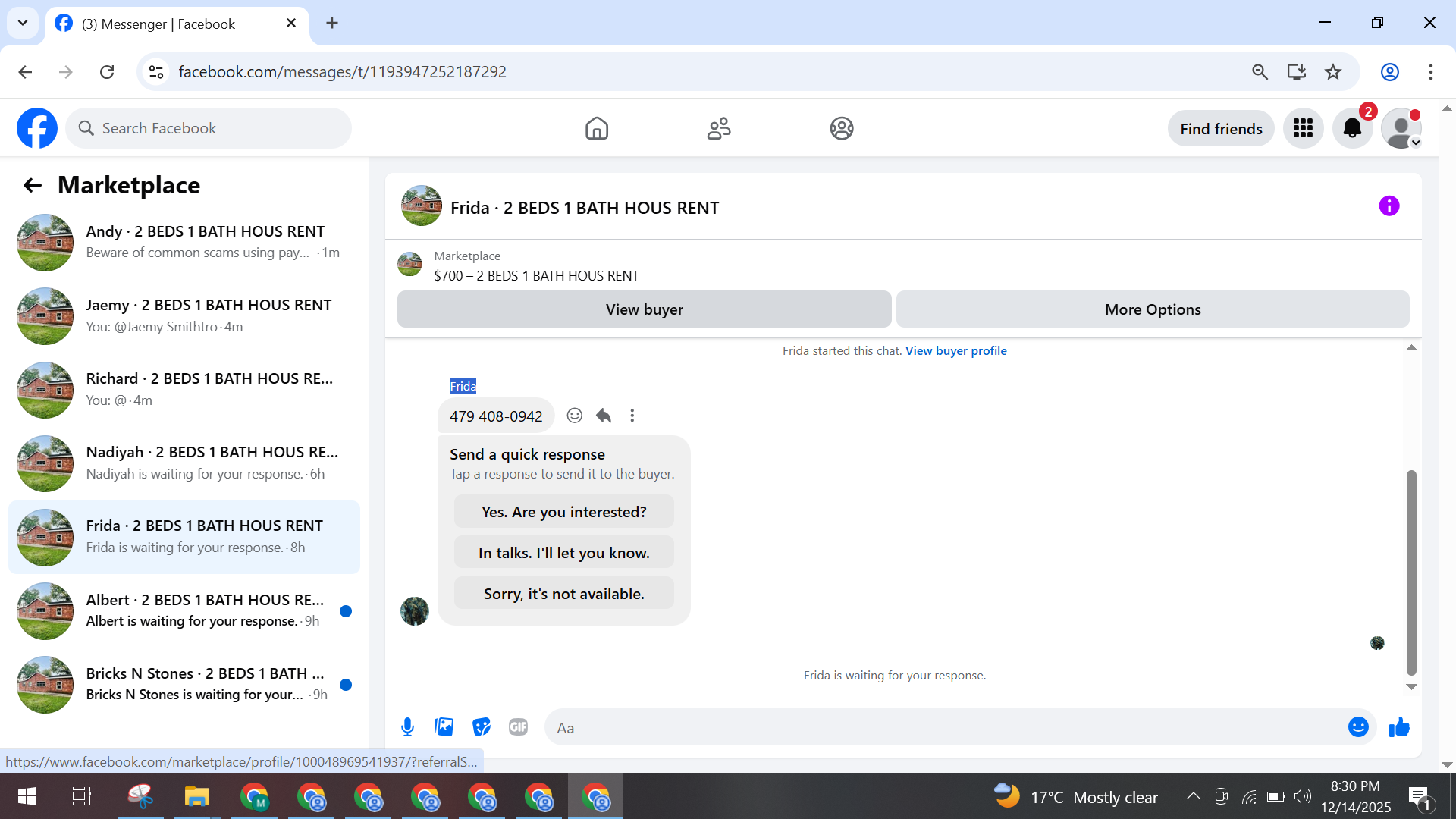
Task: Attach a photo using image icon
Action: pyautogui.click(x=444, y=727)
